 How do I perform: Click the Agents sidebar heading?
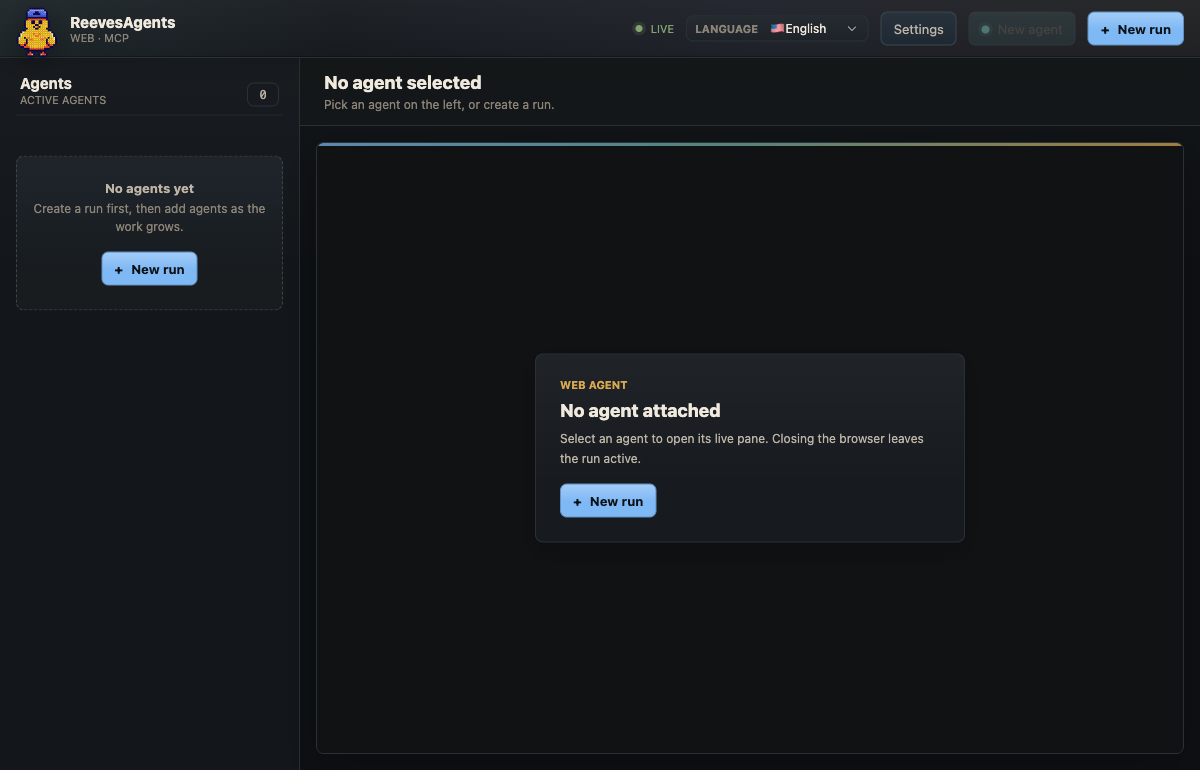pos(46,84)
